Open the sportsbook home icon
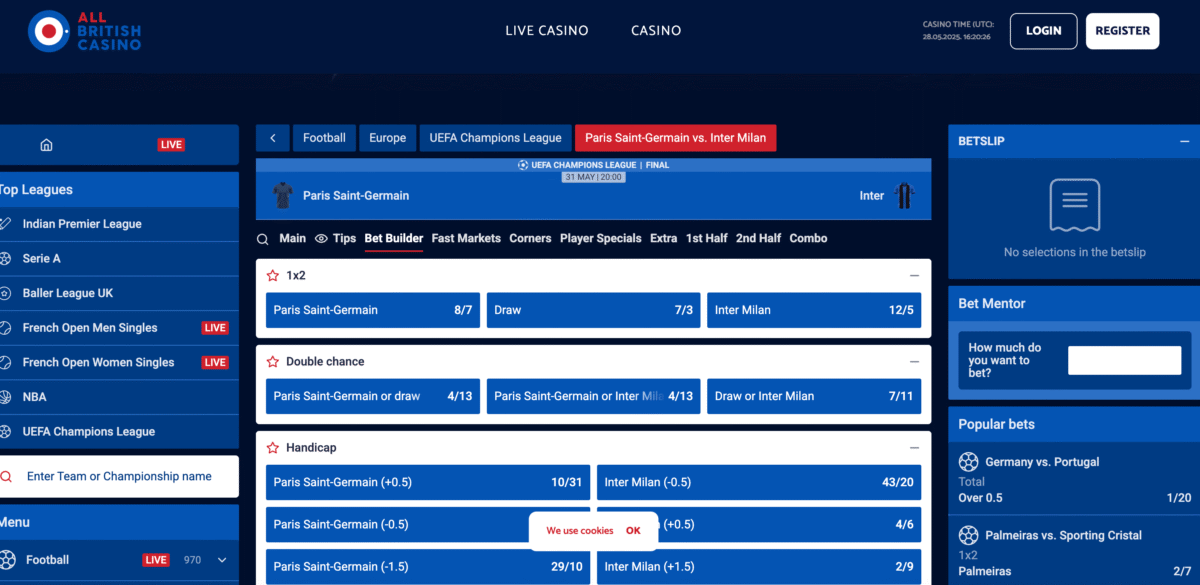Viewport: 1200px width, 585px height. (46, 145)
